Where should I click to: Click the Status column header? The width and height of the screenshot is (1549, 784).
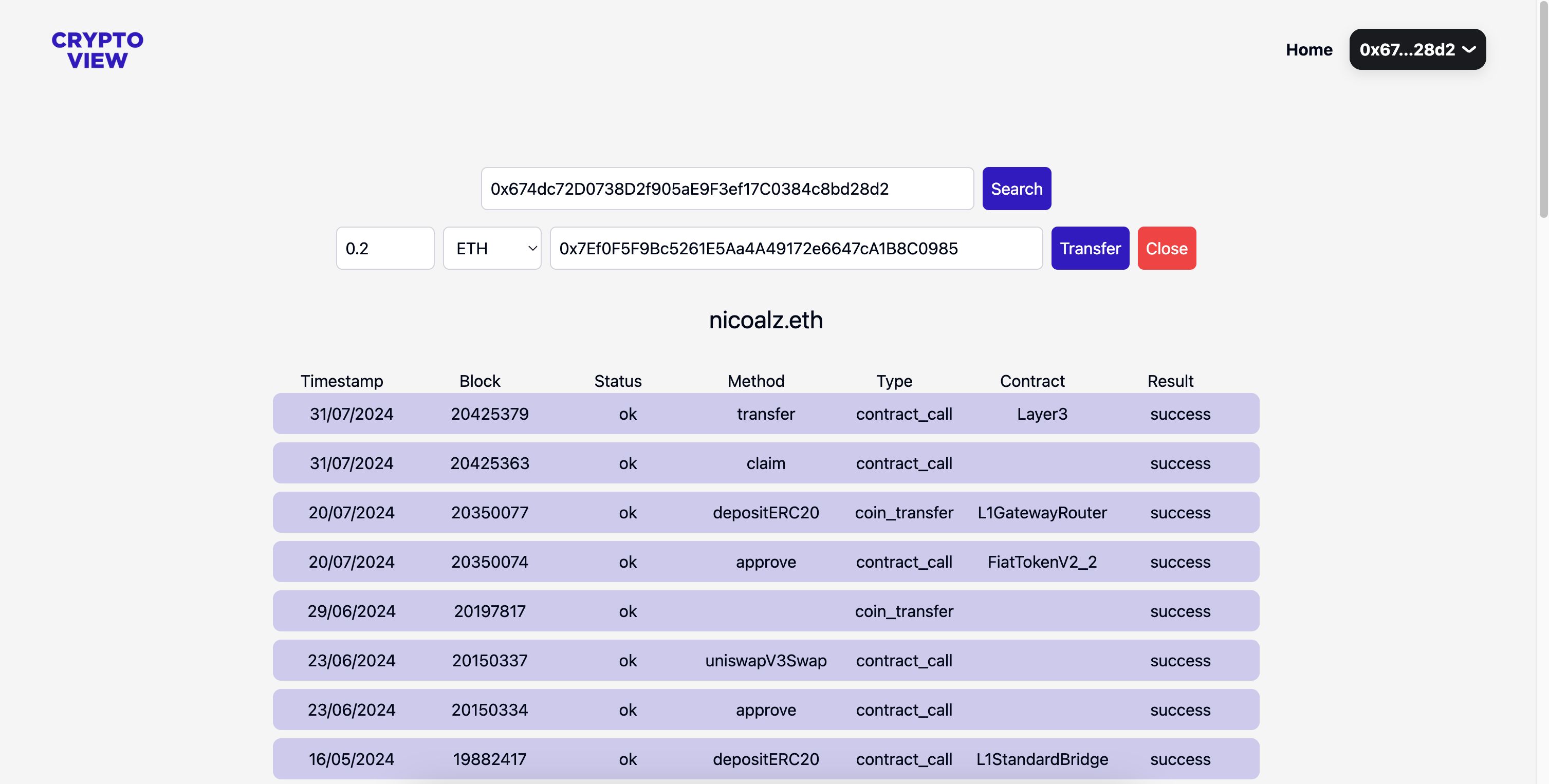618,381
